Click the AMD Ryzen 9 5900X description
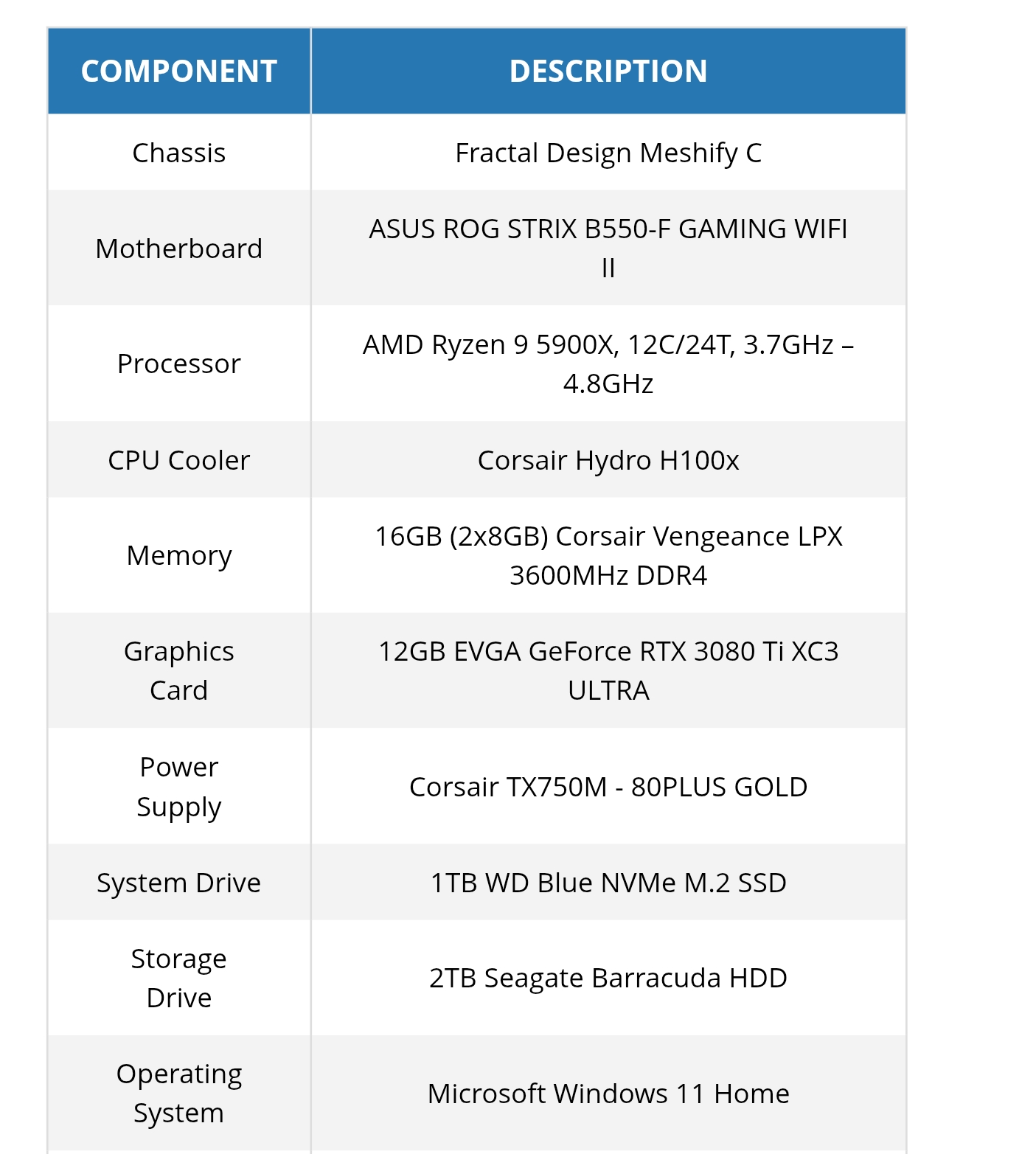Image resolution: width=1036 pixels, height=1154 pixels. click(608, 345)
